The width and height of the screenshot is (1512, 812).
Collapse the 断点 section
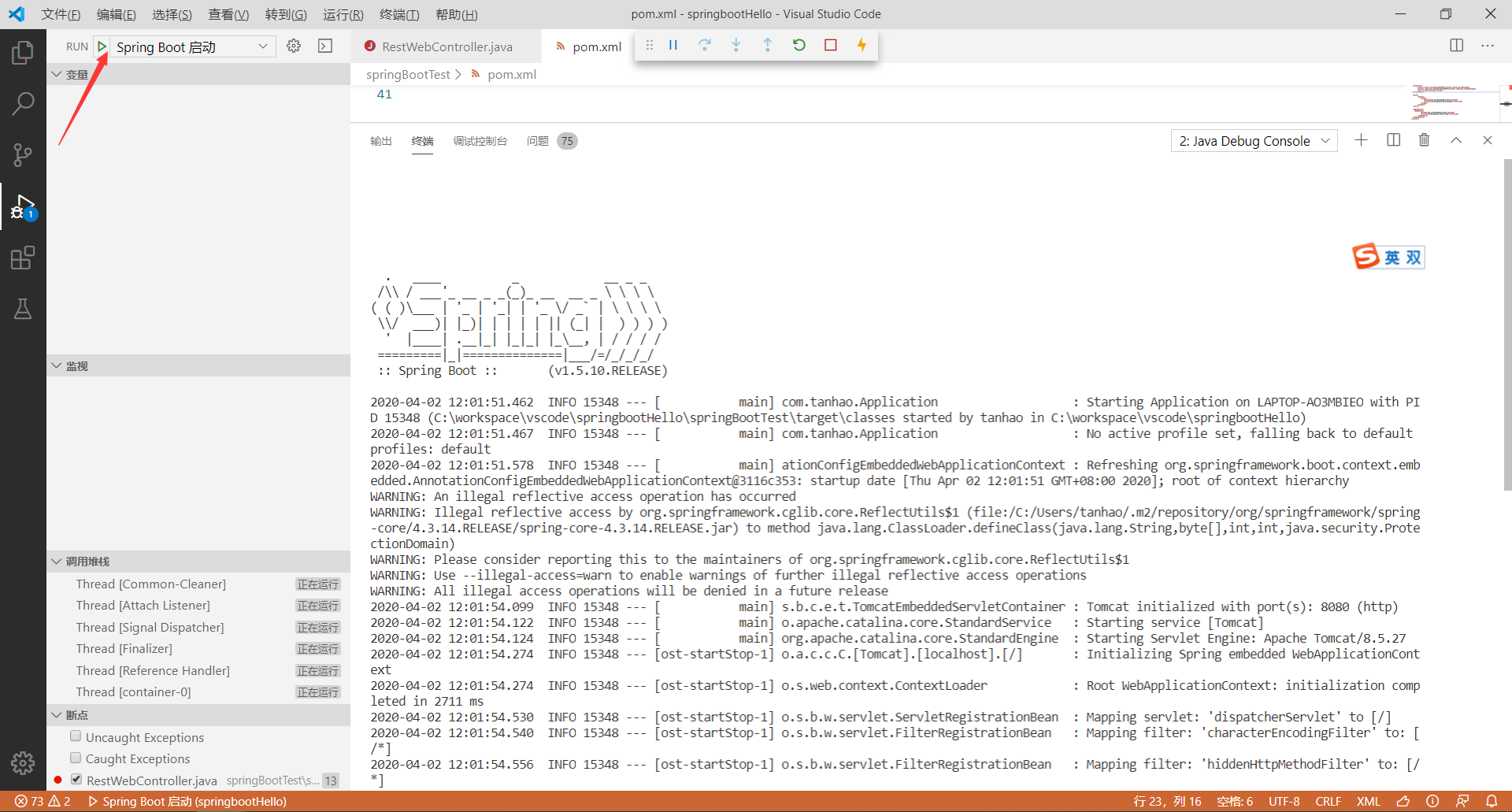(x=198, y=714)
